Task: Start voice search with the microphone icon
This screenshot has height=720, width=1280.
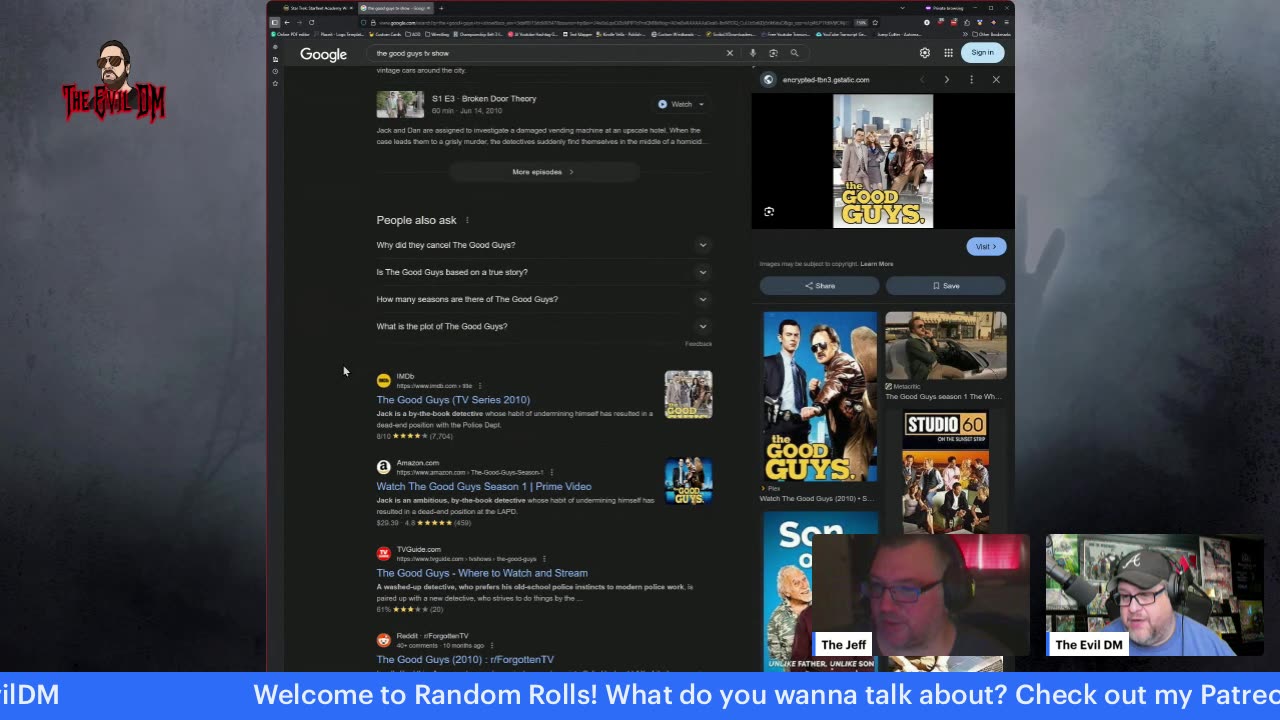Action: [x=753, y=53]
